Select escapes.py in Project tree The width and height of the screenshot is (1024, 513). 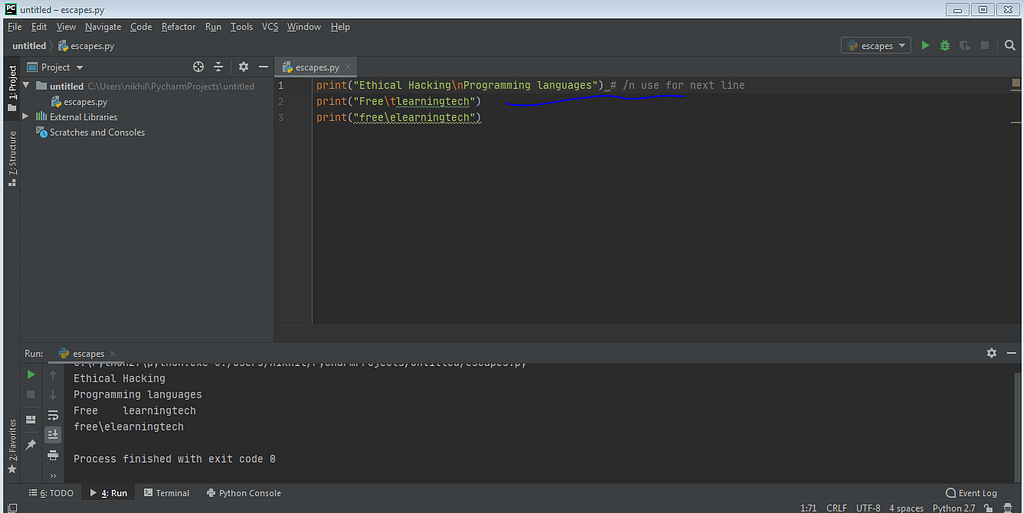[x=79, y=102]
